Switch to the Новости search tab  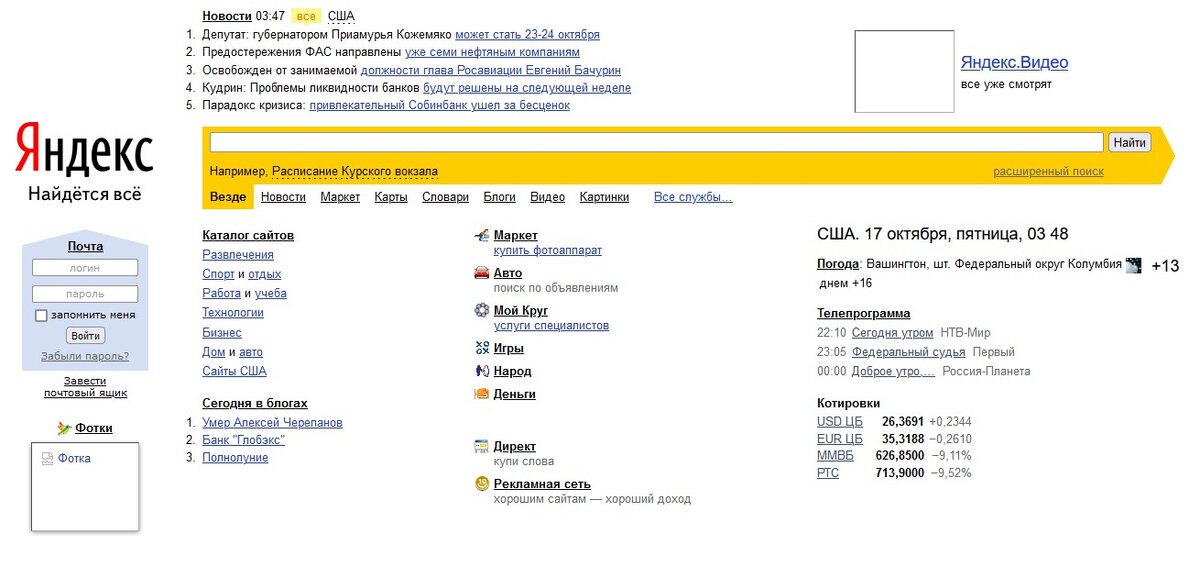click(x=283, y=197)
